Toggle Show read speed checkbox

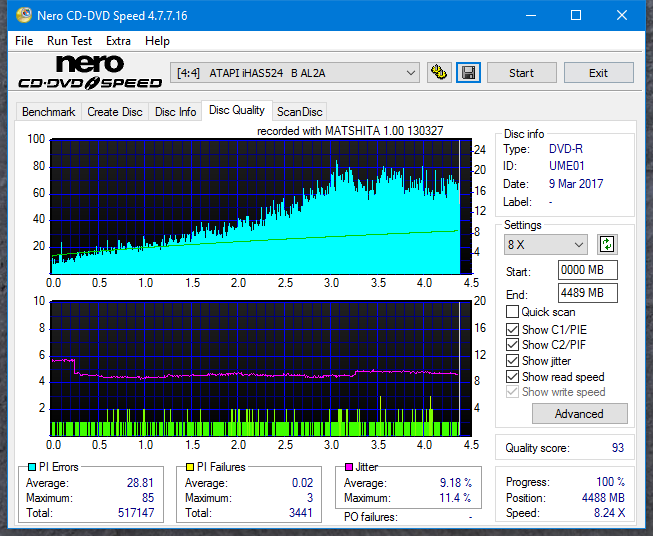click(x=512, y=376)
